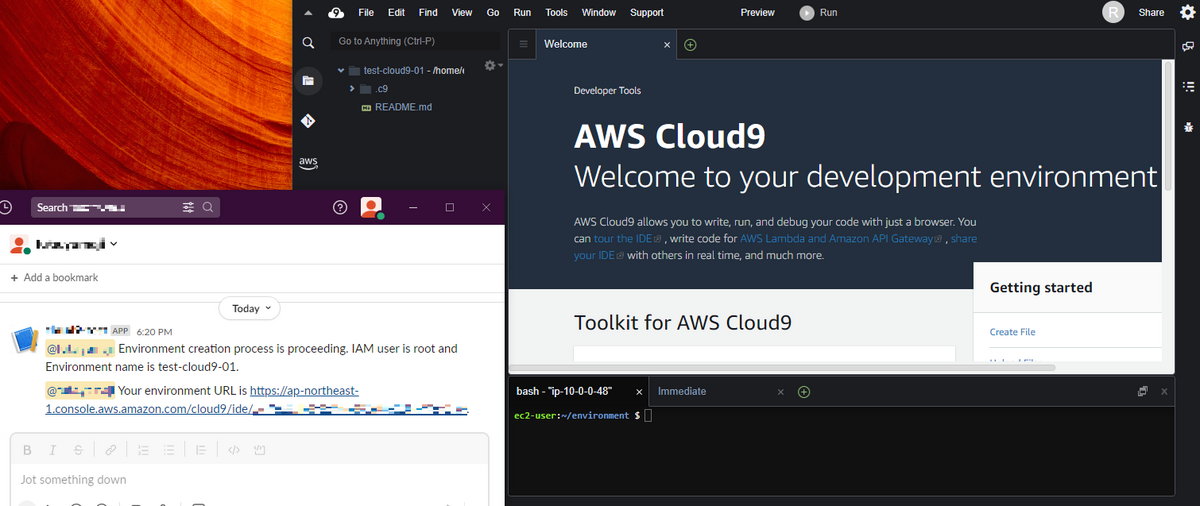Click the Welcome page horizontal scrollbar
The width and height of the screenshot is (1200, 506).
(782, 367)
